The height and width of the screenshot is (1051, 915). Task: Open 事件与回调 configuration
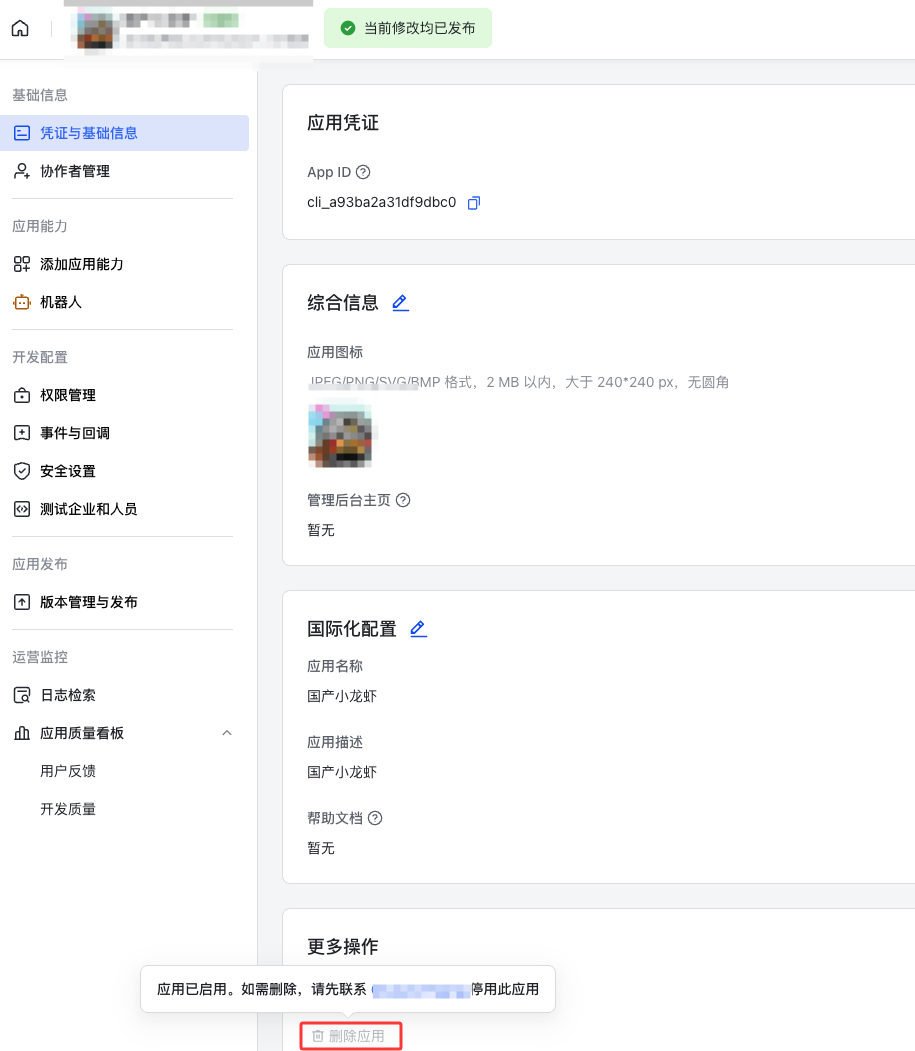74,433
